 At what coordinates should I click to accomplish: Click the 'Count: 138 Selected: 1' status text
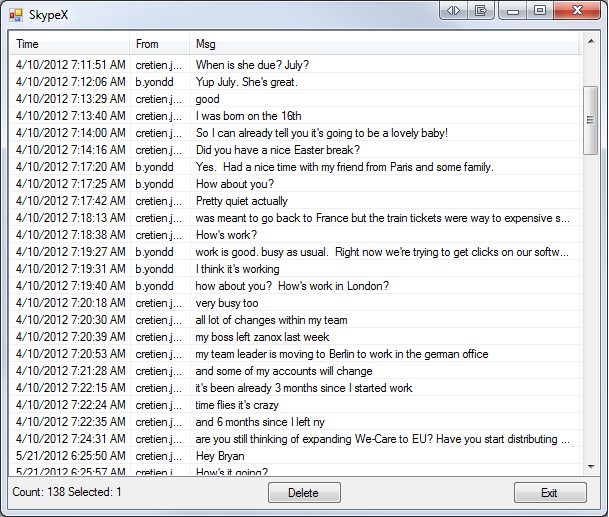pos(67,492)
